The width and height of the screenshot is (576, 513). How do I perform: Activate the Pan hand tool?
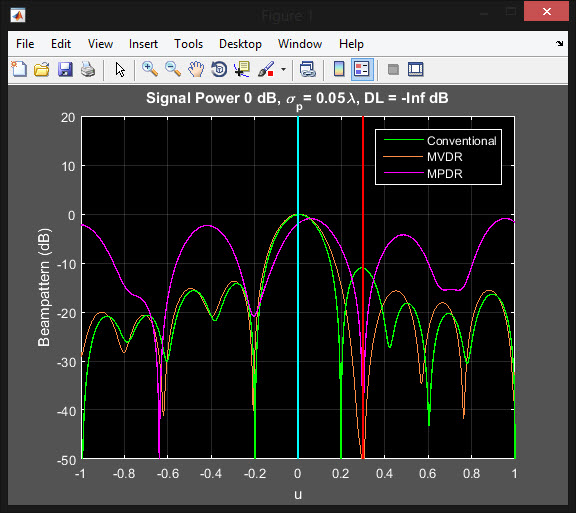click(196, 69)
